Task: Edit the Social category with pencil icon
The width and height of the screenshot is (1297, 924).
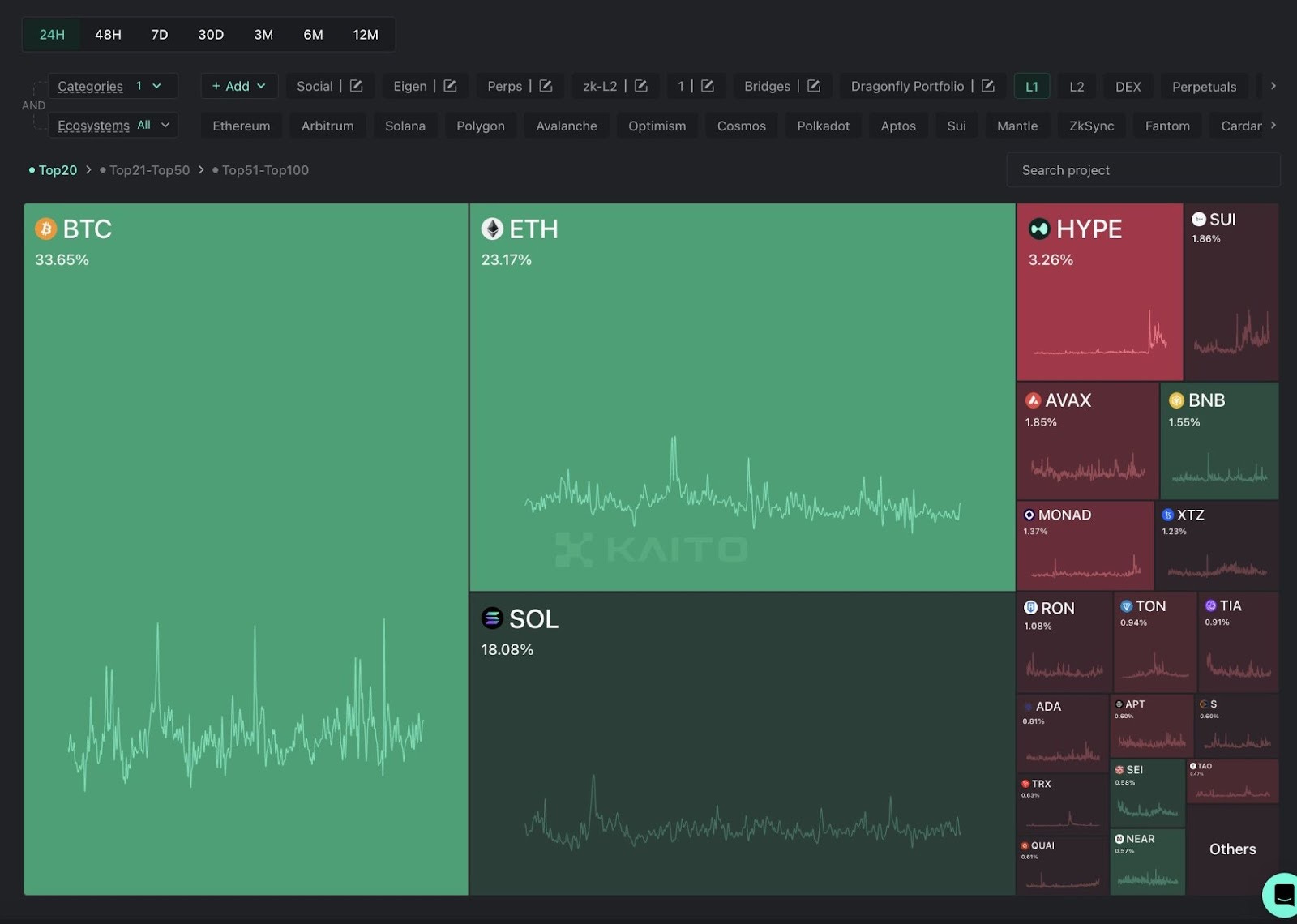Action: coord(356,86)
